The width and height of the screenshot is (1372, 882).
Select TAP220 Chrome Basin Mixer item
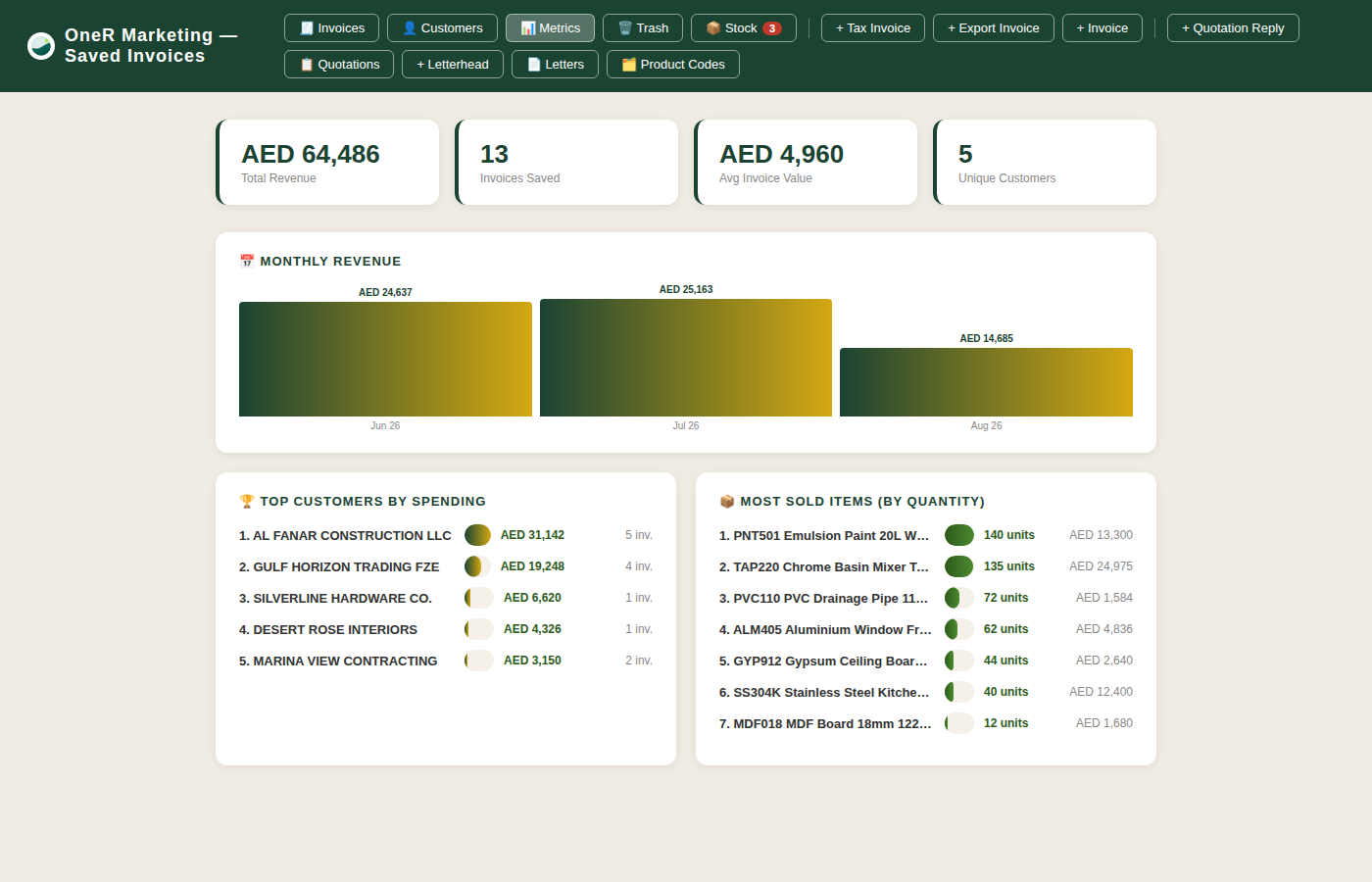926,566
